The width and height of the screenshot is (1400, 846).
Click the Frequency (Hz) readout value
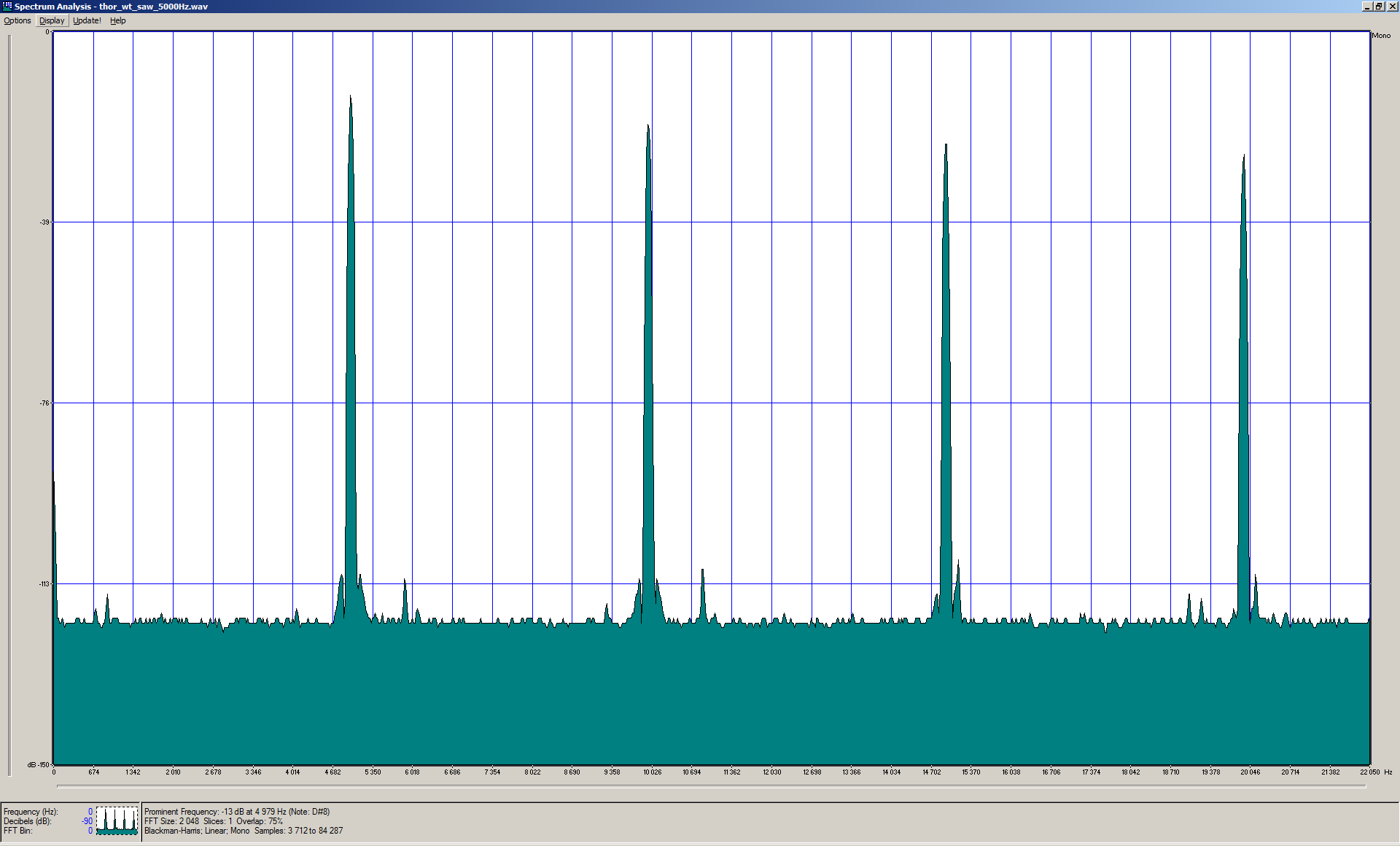pyautogui.click(x=90, y=812)
